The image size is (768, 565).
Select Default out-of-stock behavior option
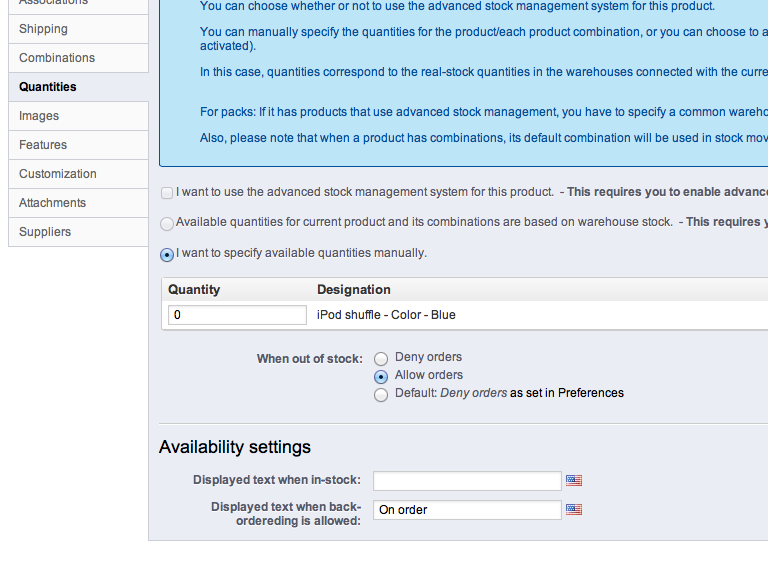tap(381, 395)
